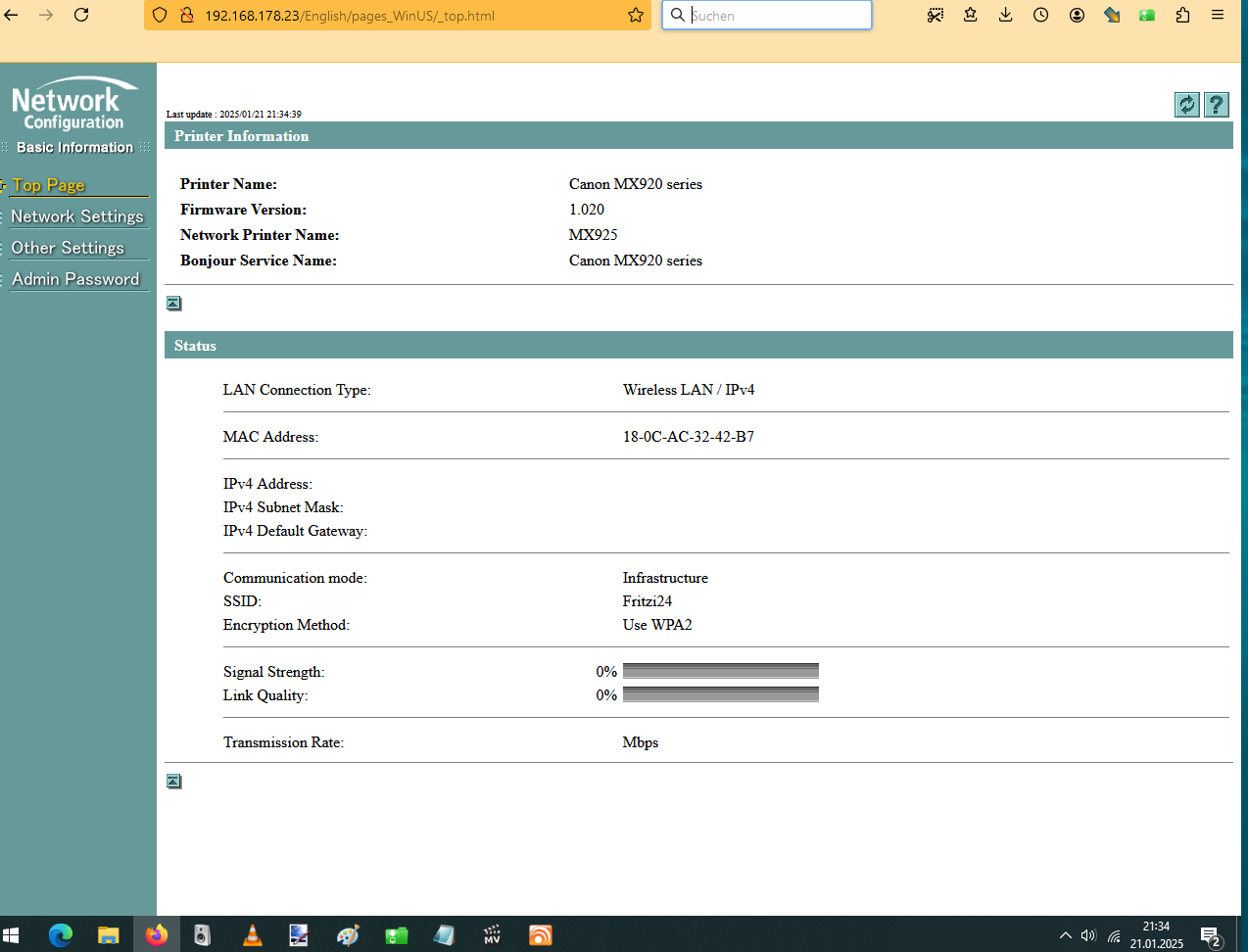Open the Firefox account icon
Viewport: 1248px width, 952px height.
pos(1077,15)
